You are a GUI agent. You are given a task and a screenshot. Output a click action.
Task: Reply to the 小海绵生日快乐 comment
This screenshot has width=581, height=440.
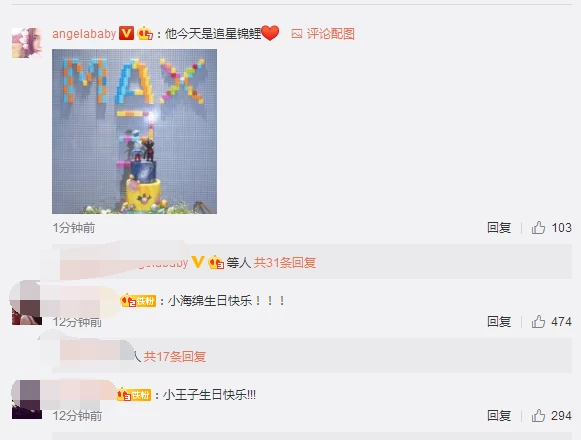click(x=499, y=321)
